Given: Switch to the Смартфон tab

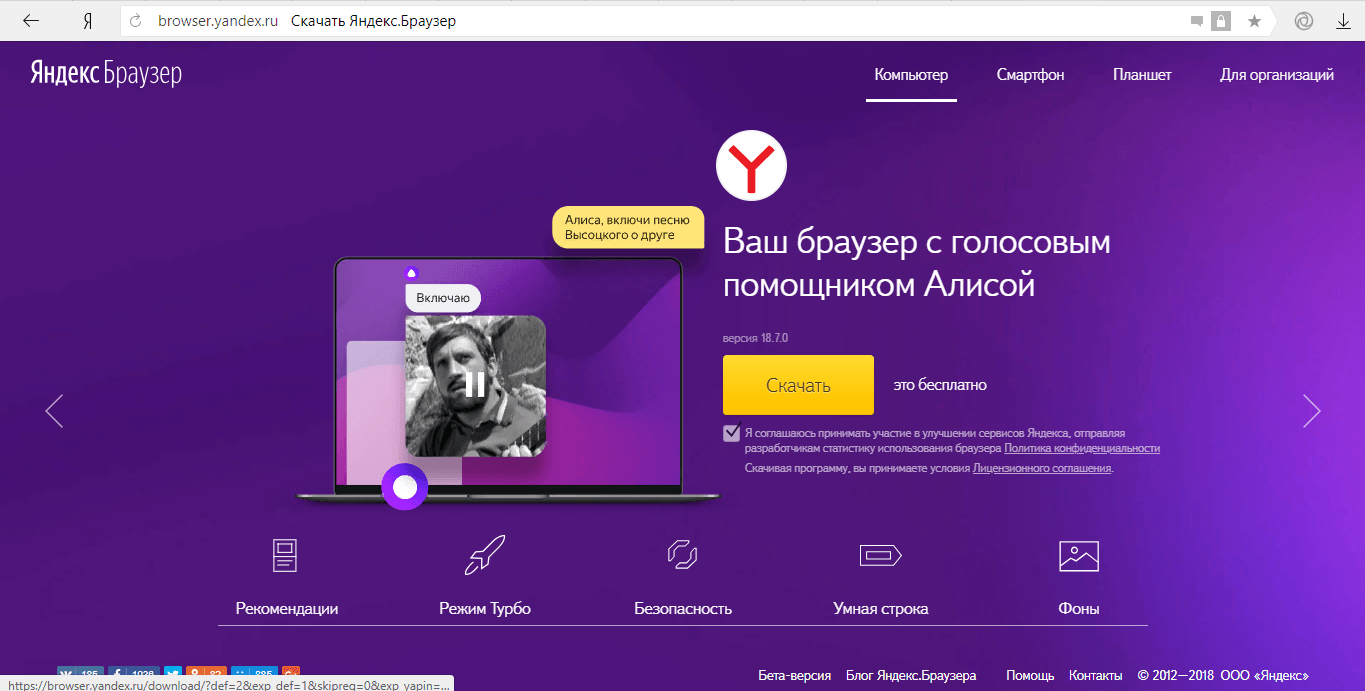Looking at the screenshot, I should 1030,75.
